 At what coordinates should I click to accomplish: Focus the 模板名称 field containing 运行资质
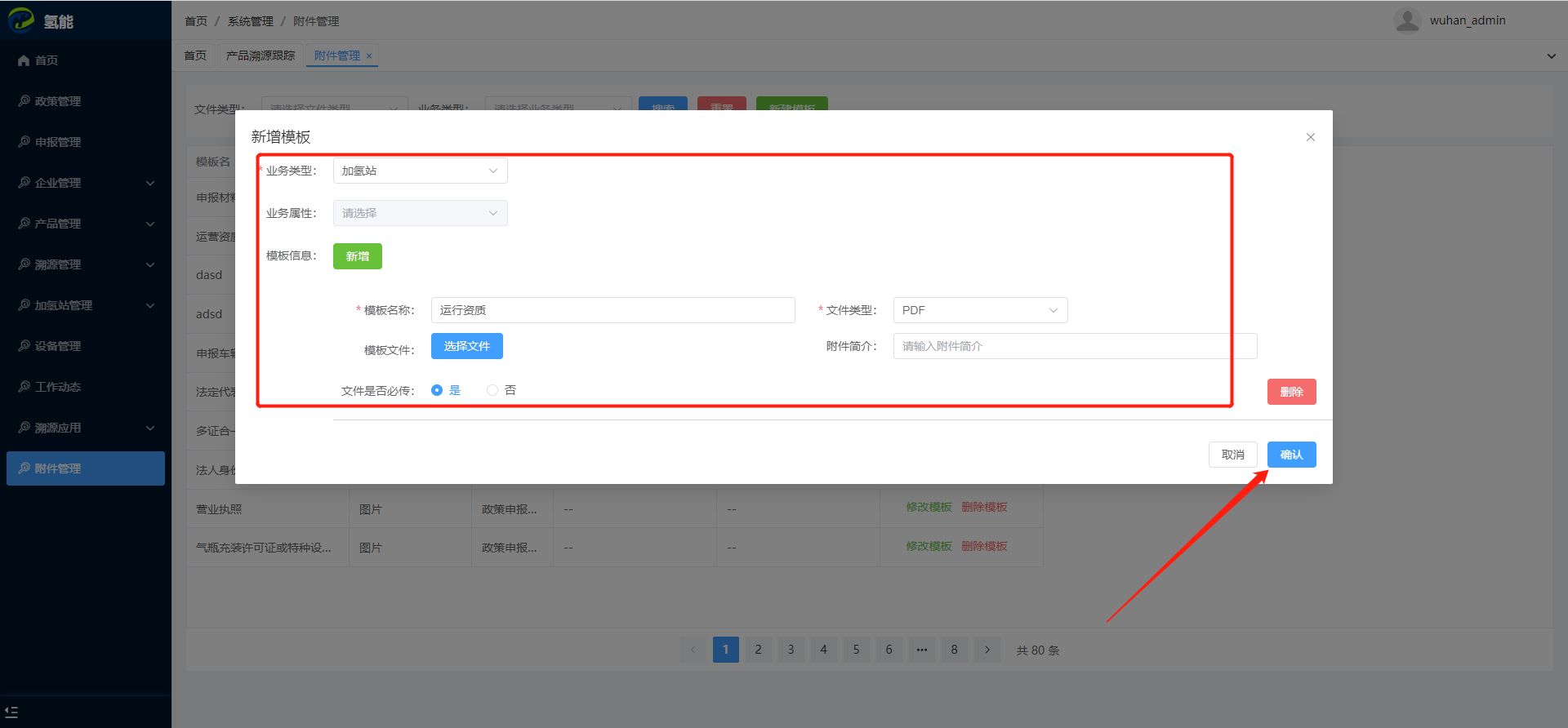(x=613, y=310)
